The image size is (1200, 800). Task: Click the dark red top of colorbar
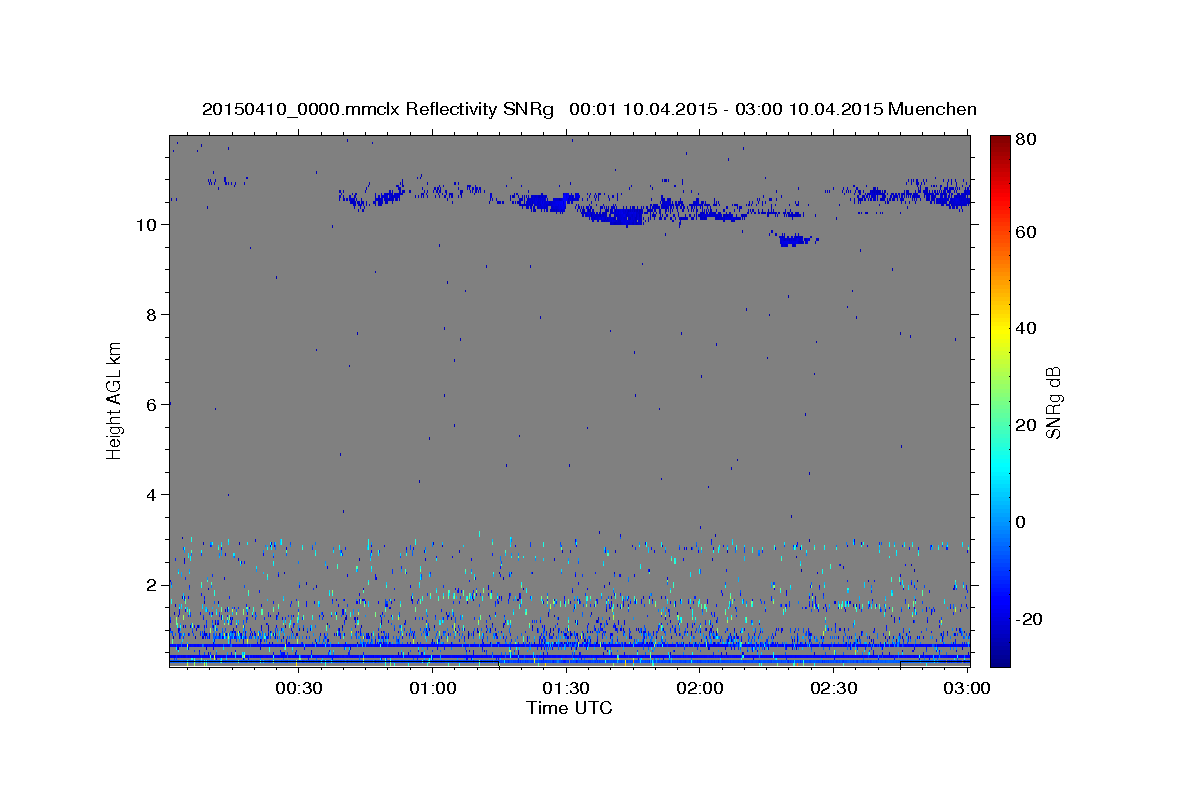point(1000,143)
